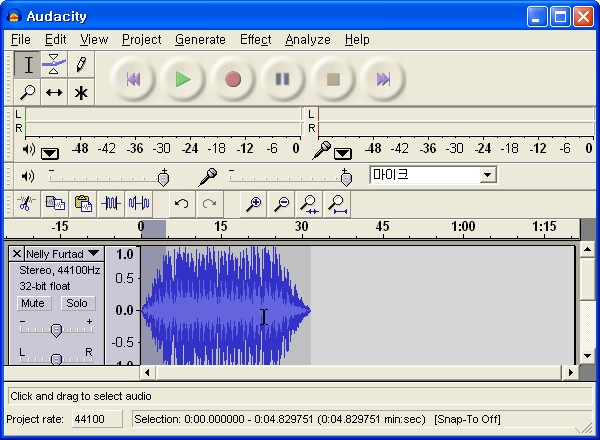This screenshot has width=600, height=440.
Task: Click vertical scrollbar down arrow
Action: point(587,356)
